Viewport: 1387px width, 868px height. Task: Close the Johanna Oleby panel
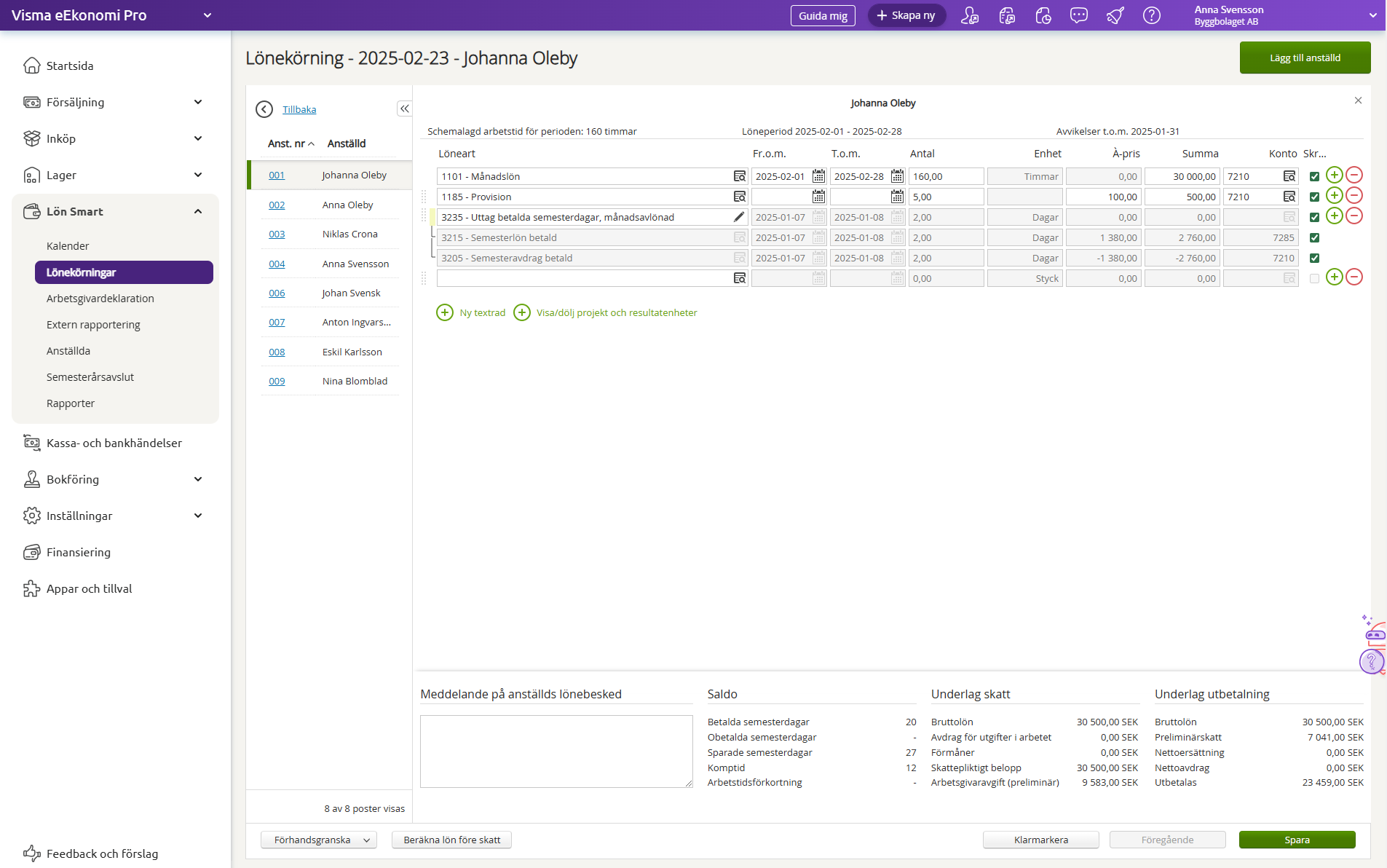tap(1358, 100)
